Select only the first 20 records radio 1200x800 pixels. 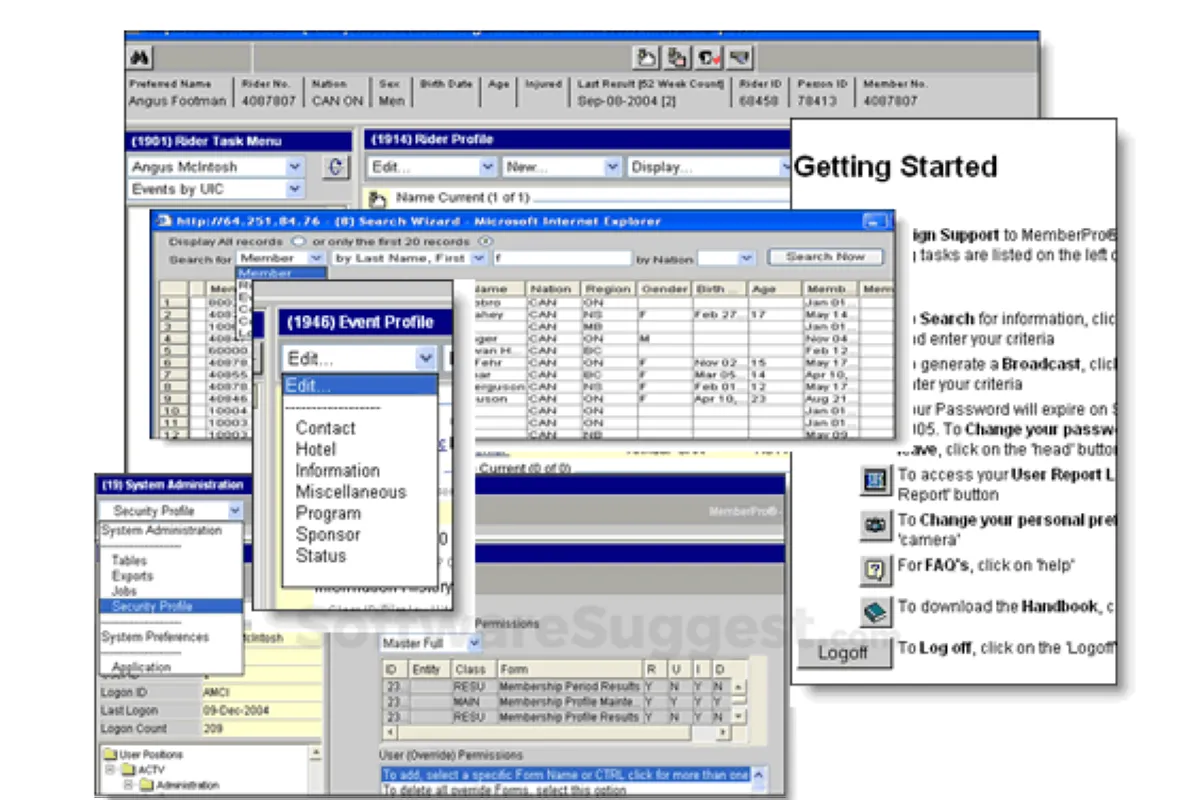tap(486, 241)
